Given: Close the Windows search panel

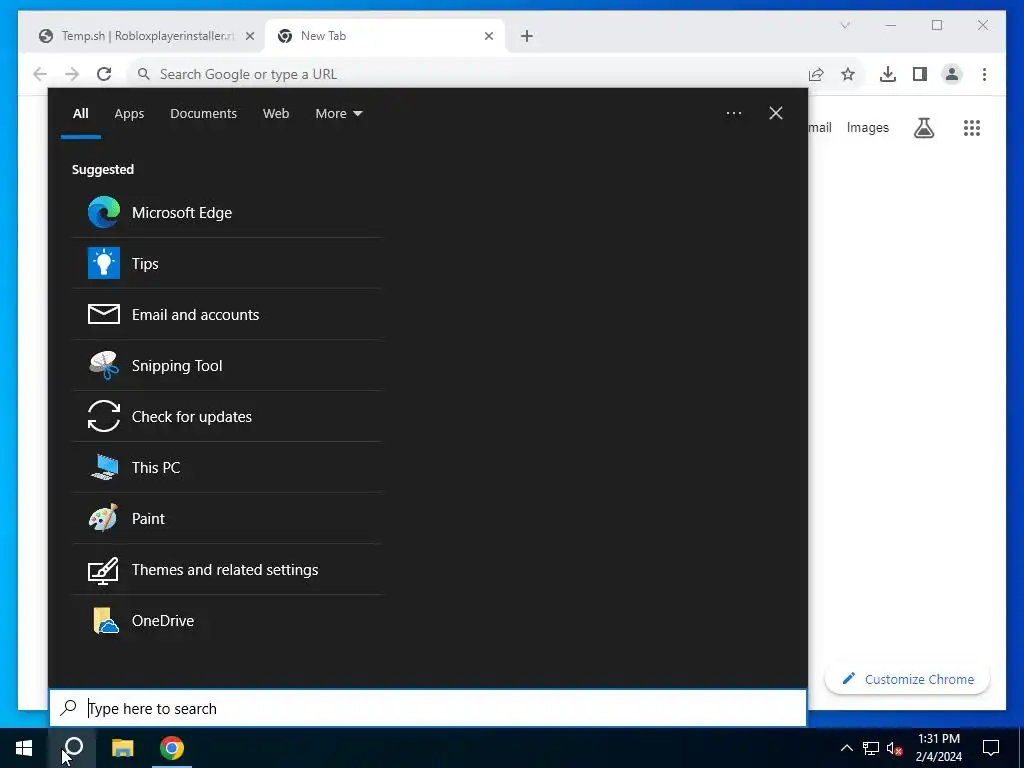Looking at the screenshot, I should (x=775, y=113).
